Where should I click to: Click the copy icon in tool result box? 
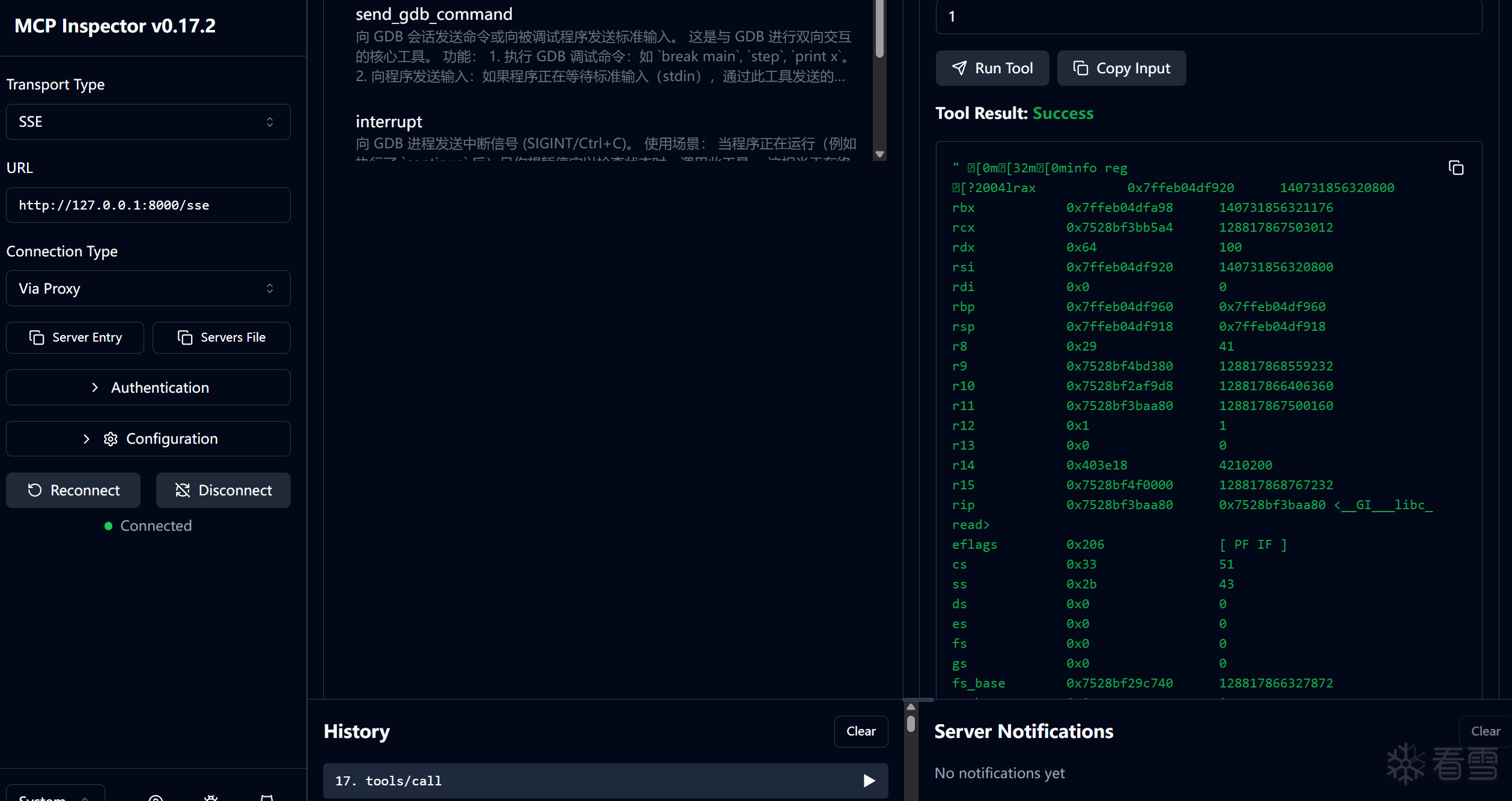1456,168
